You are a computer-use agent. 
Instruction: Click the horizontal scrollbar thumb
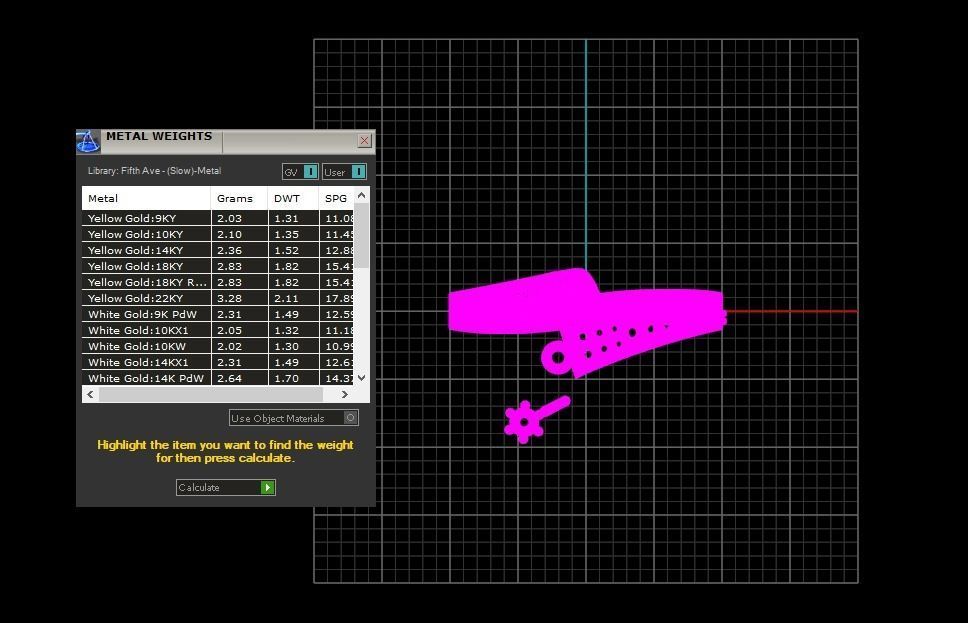point(211,394)
